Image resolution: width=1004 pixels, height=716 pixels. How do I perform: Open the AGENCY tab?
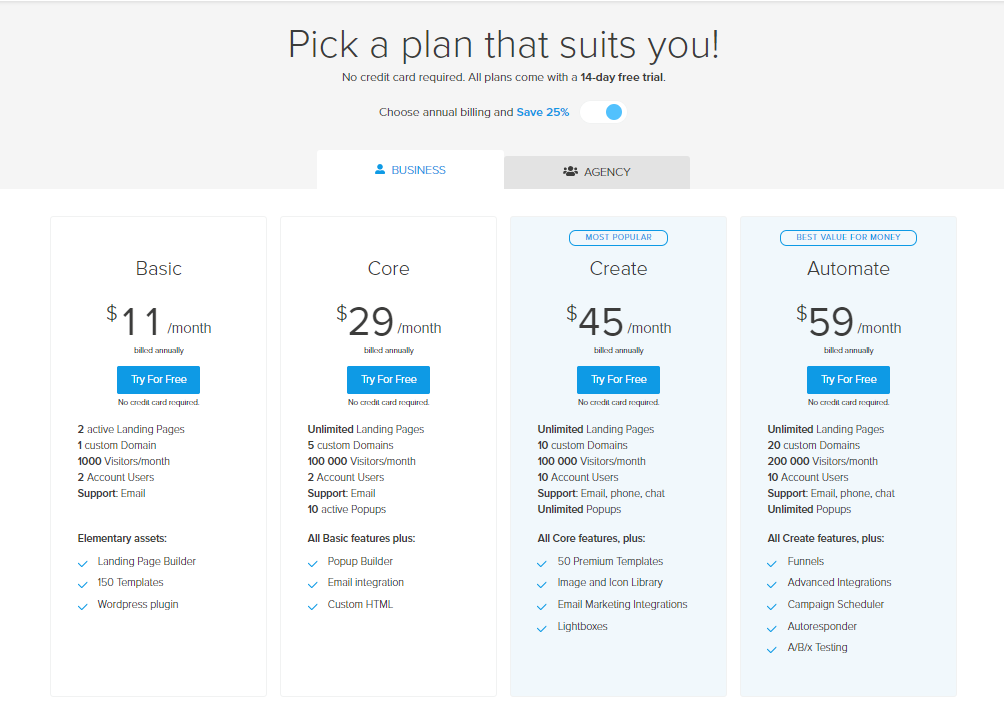click(597, 172)
